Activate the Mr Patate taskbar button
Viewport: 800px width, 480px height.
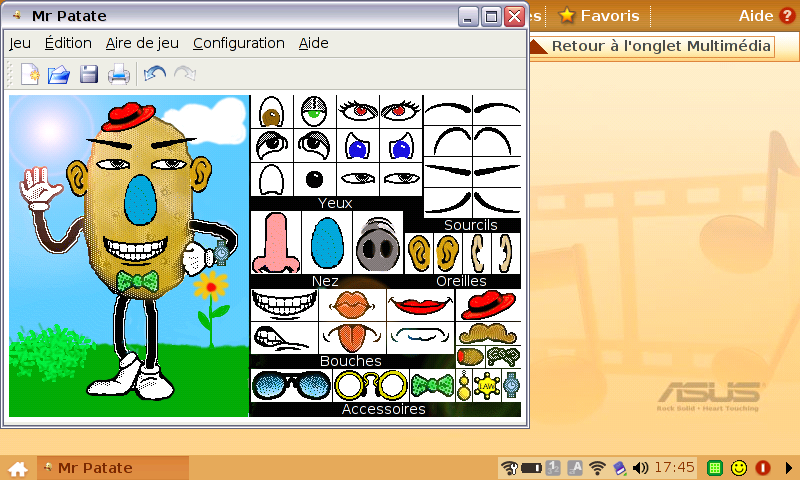pos(113,468)
